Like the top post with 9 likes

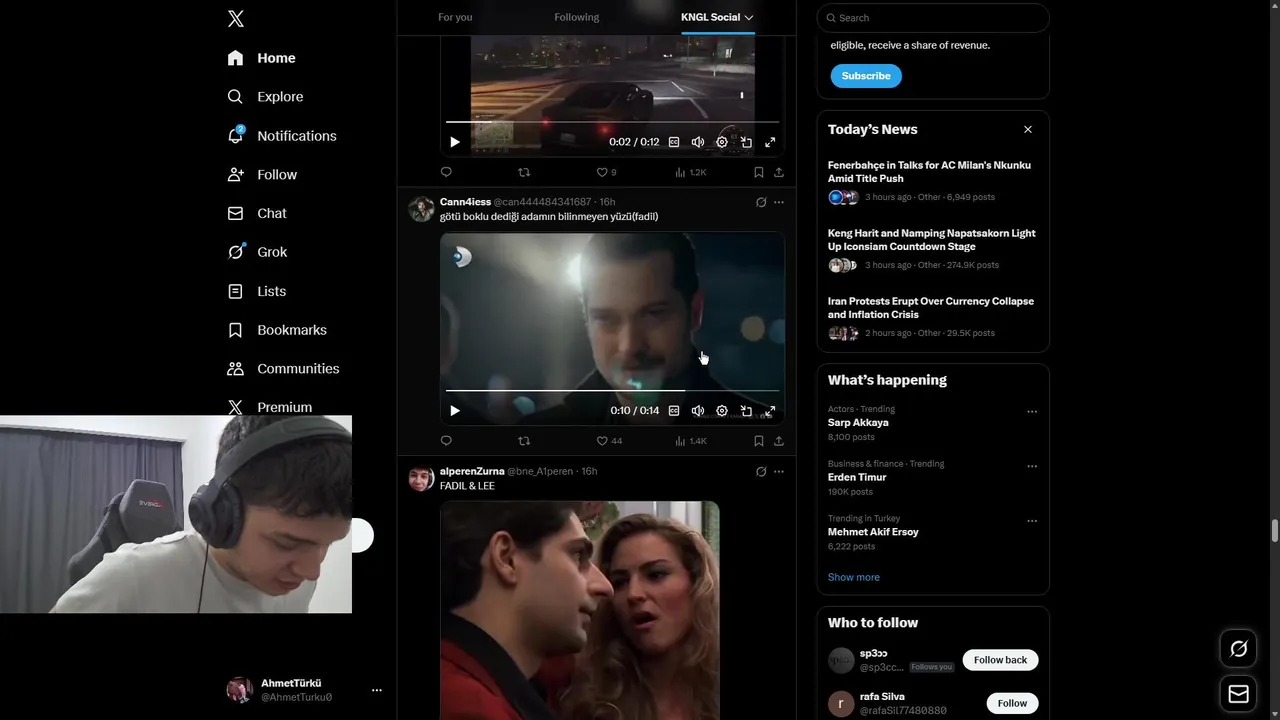(x=607, y=172)
